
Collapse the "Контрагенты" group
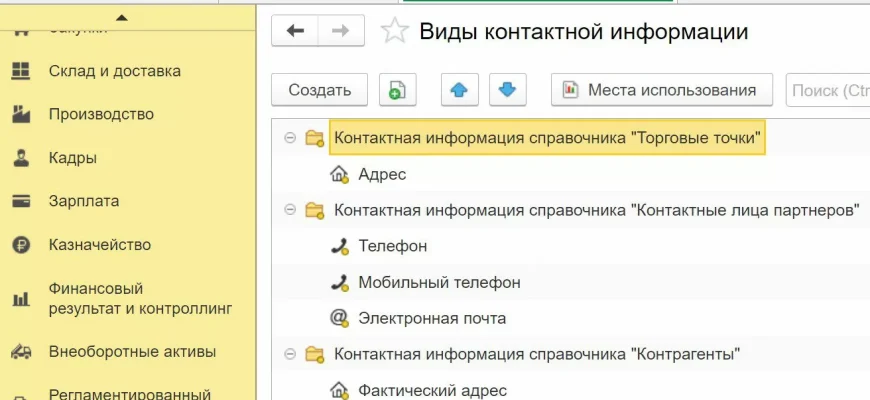(290, 354)
